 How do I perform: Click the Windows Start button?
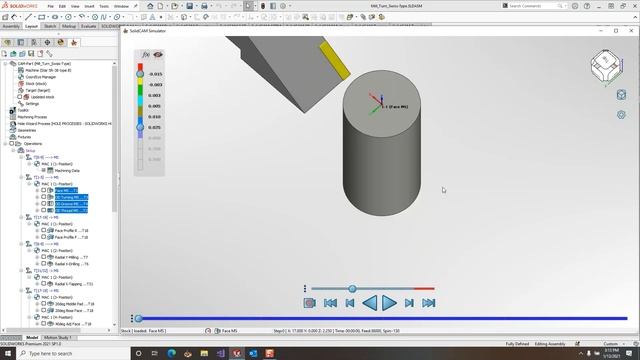8,353
